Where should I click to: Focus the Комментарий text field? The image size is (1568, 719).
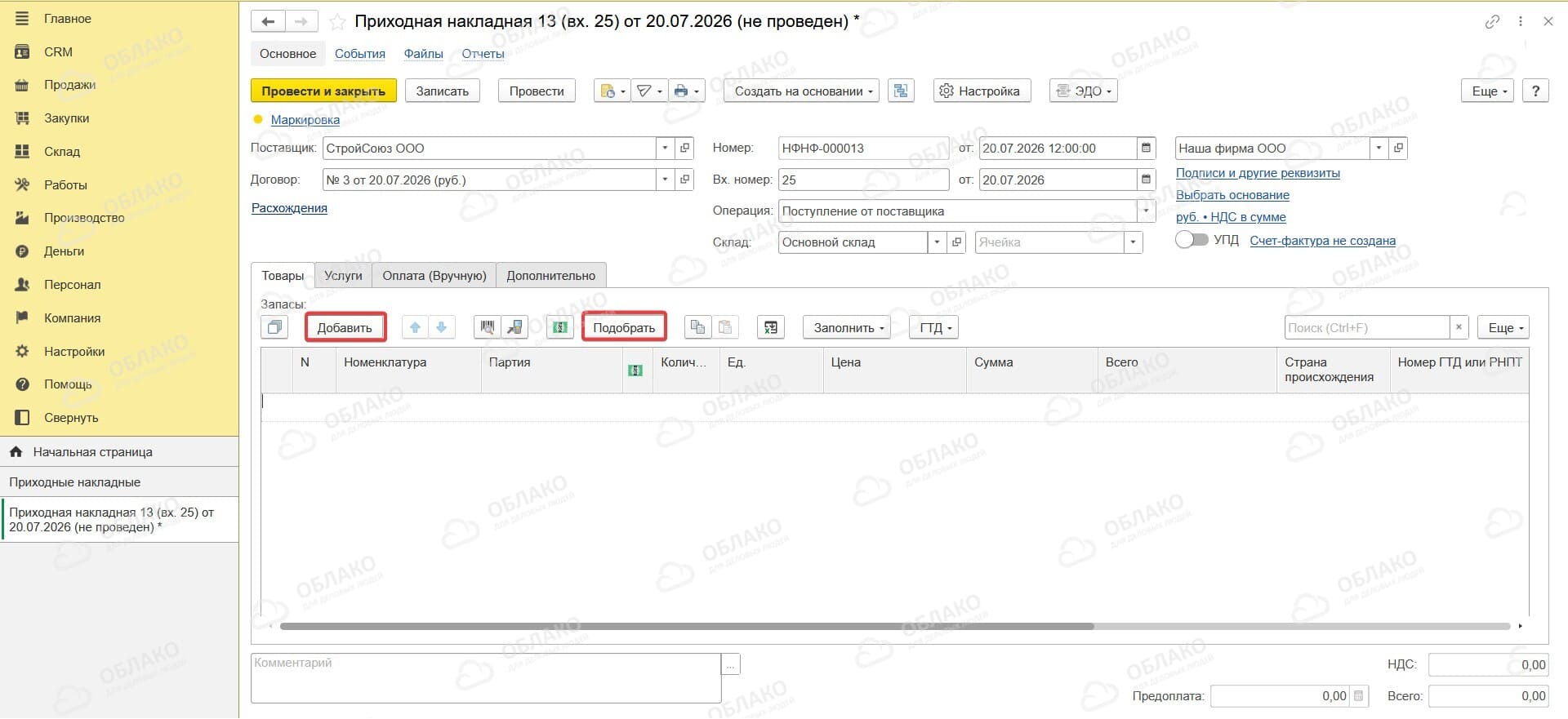486,677
